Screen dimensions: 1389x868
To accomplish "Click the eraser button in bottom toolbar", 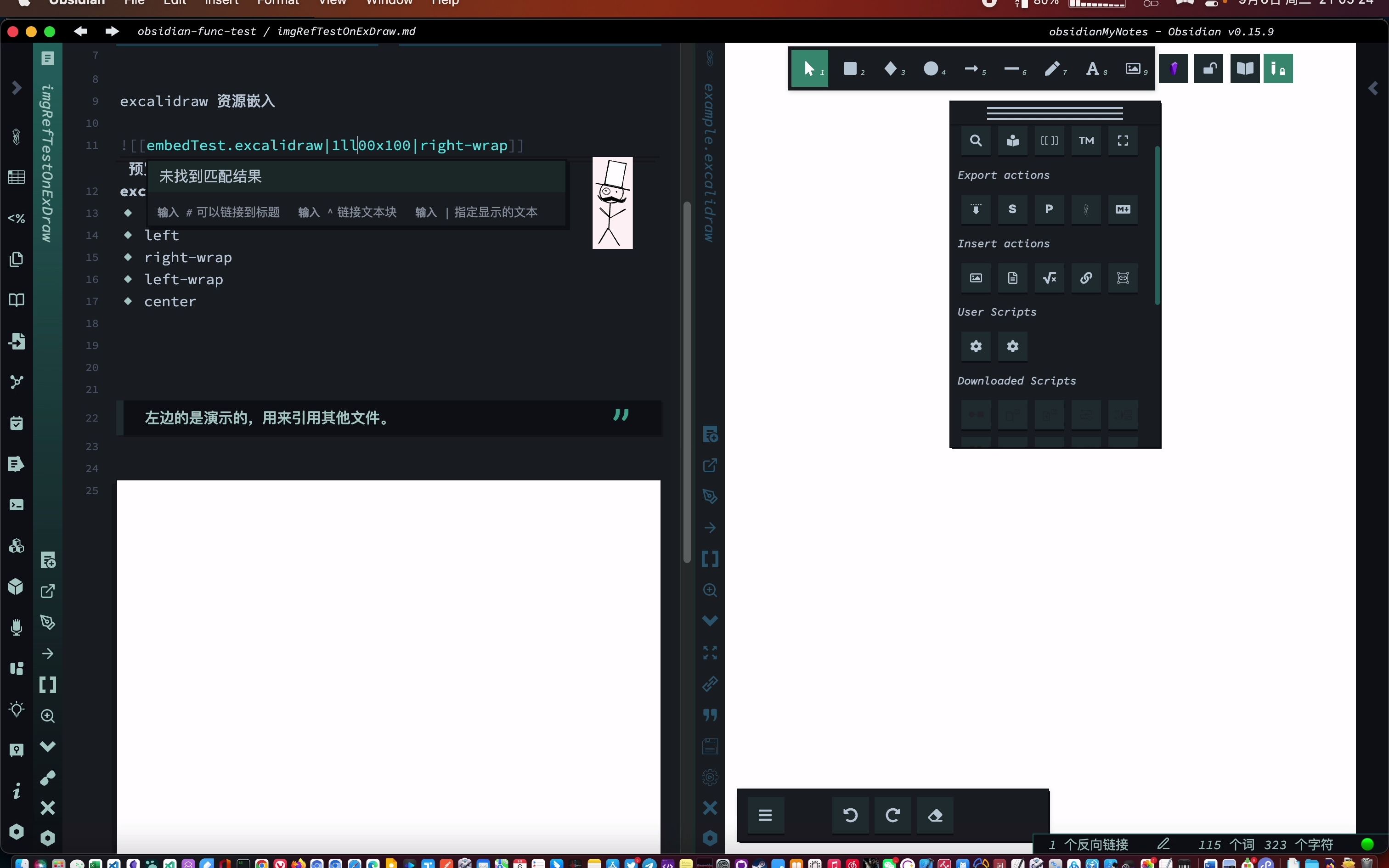I will [x=935, y=815].
